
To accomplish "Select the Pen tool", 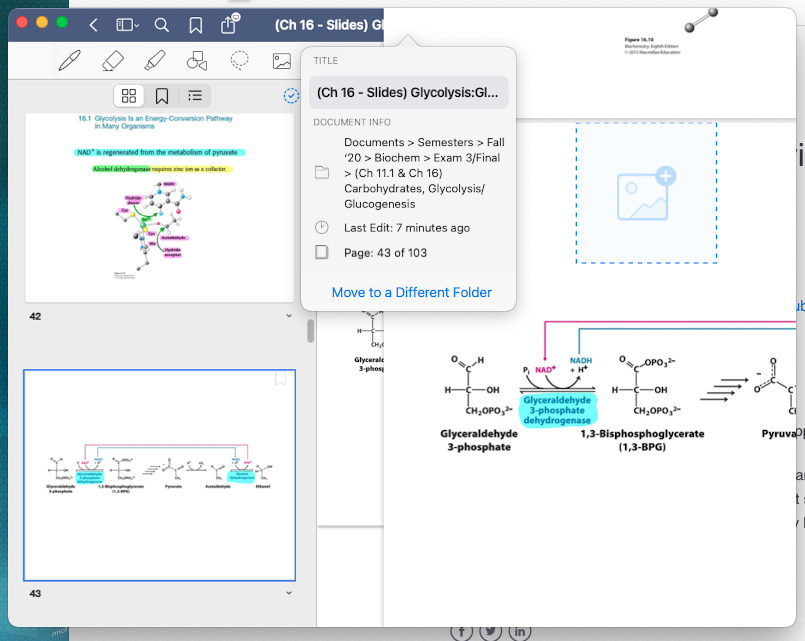I will pyautogui.click(x=70, y=60).
